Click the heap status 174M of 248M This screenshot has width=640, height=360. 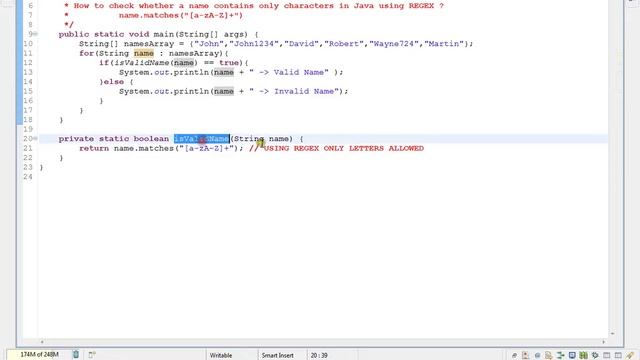tap(39, 354)
